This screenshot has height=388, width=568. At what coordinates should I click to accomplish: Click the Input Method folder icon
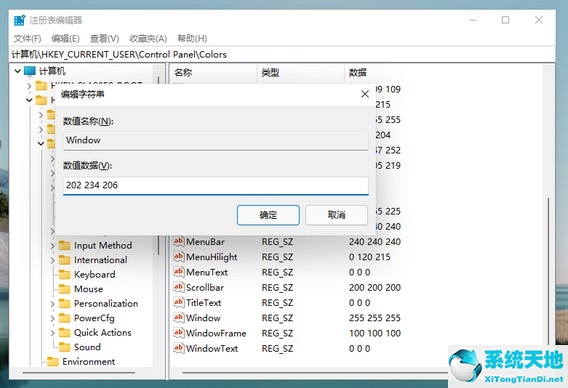coord(64,245)
